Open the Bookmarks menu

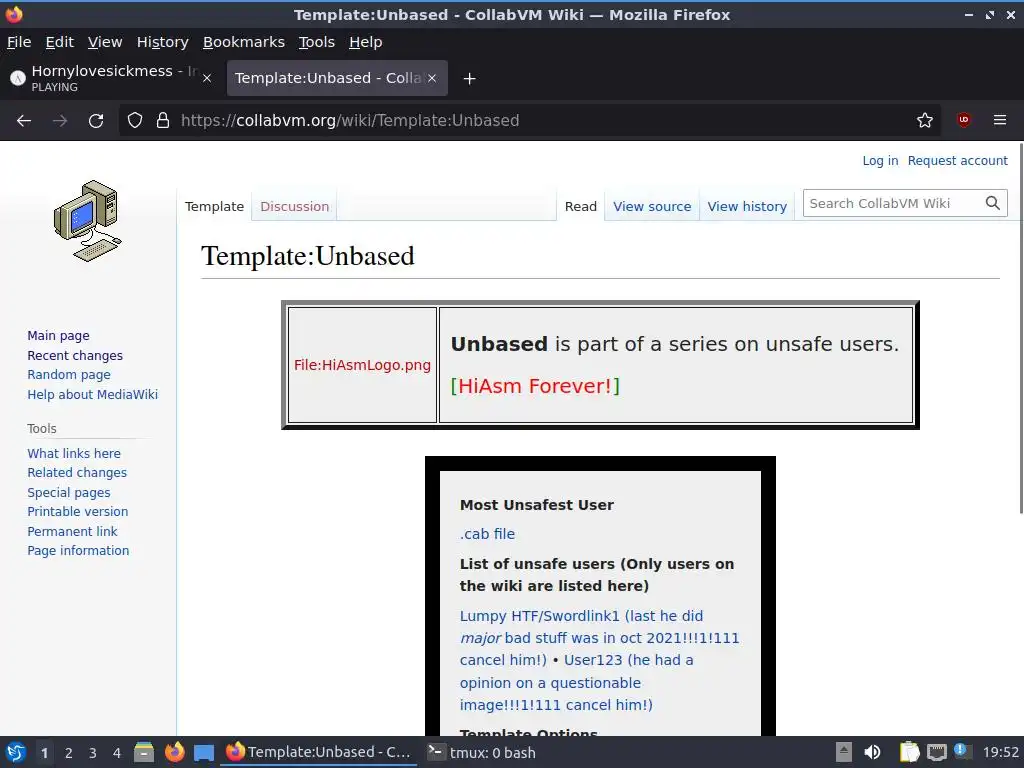(x=244, y=42)
